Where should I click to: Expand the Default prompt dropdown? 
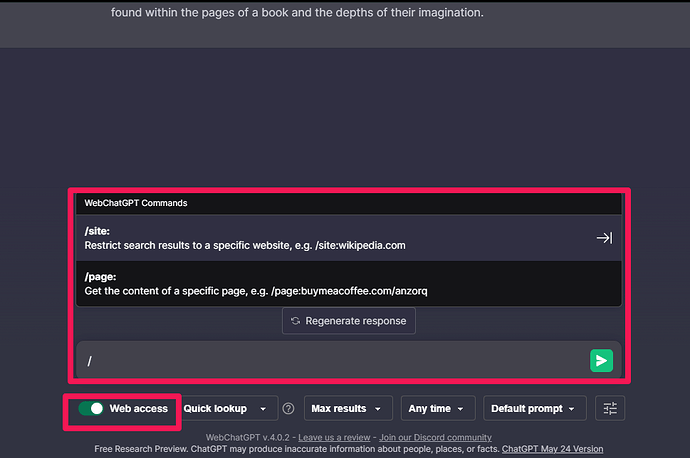(x=535, y=408)
